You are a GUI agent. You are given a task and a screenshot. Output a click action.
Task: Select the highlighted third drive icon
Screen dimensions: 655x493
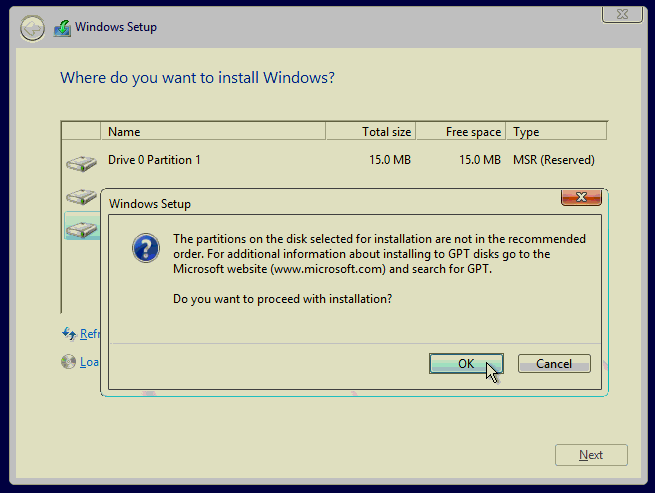click(81, 227)
